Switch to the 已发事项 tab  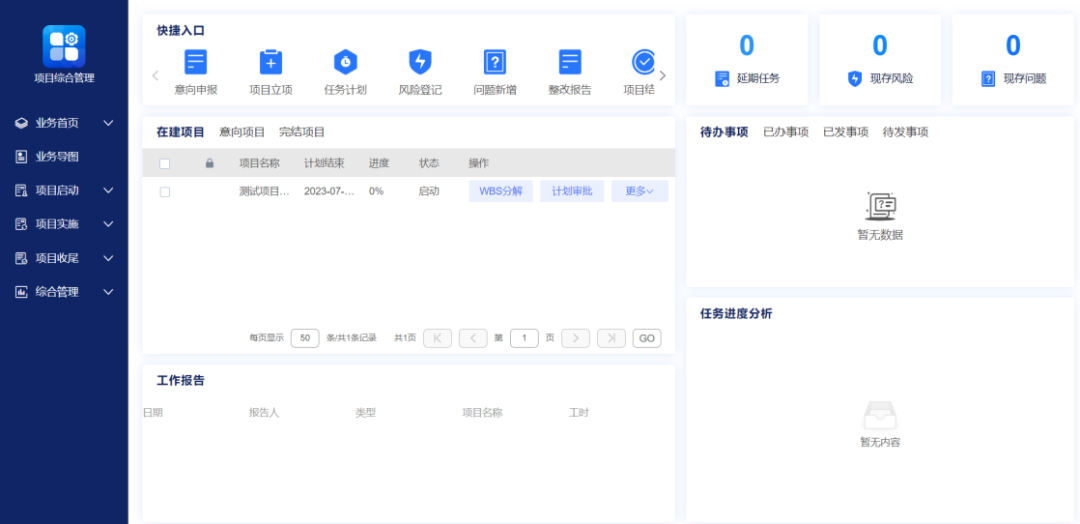click(x=846, y=132)
